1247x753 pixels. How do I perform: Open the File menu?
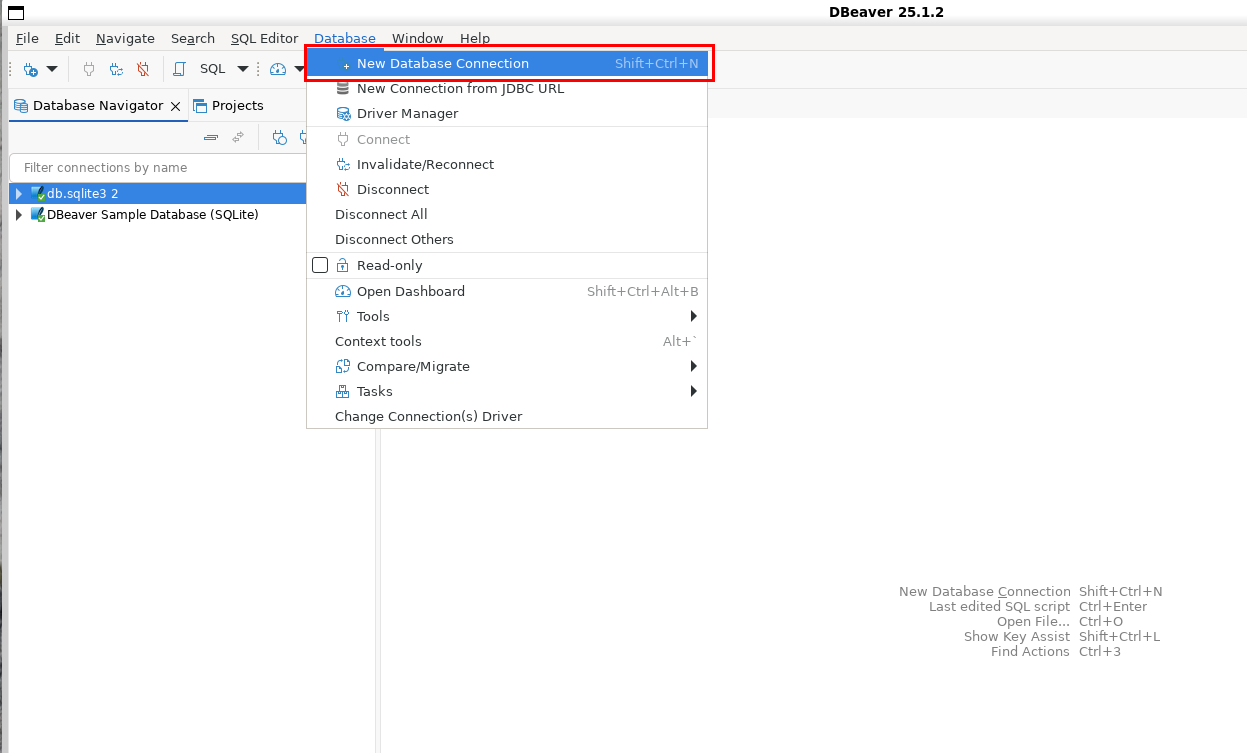point(27,38)
